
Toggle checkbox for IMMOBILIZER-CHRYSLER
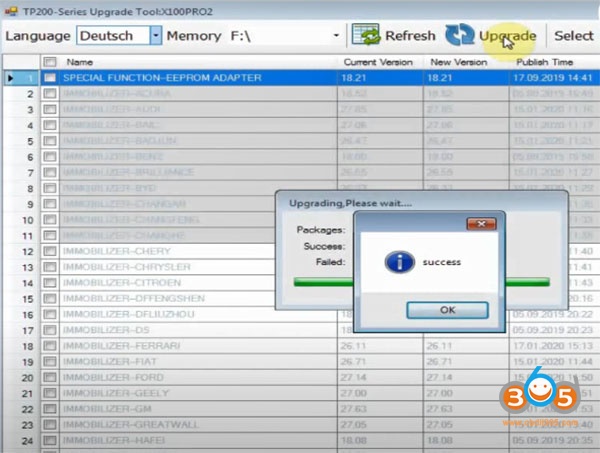click(x=50, y=267)
